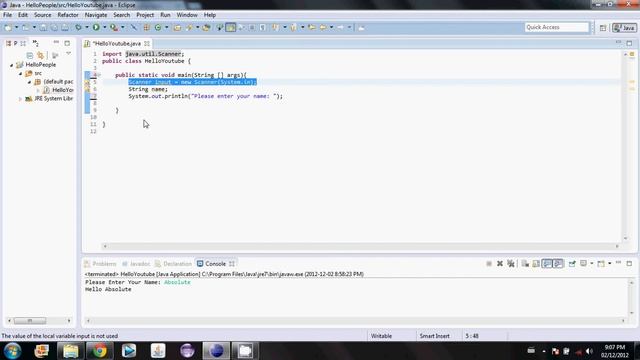Screen dimensions: 640x360
Task: Click the Save icon in toolbar
Action: pyautogui.click(x=43, y=27)
